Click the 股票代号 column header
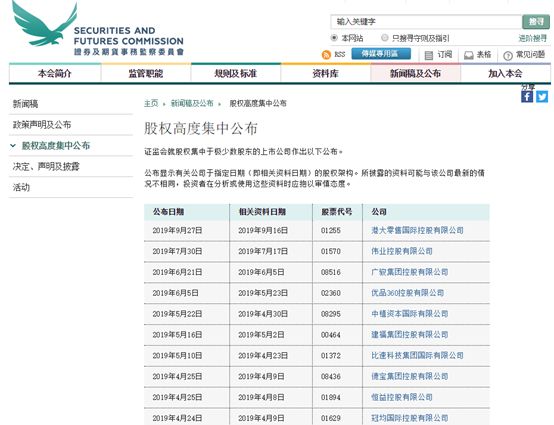Screen dimensions: 554x425 337,212
